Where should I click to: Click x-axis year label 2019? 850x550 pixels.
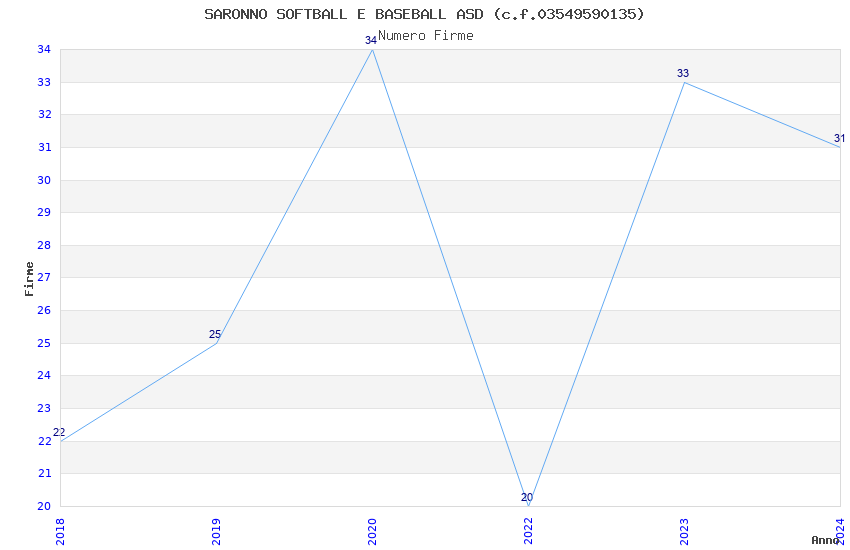point(216,531)
